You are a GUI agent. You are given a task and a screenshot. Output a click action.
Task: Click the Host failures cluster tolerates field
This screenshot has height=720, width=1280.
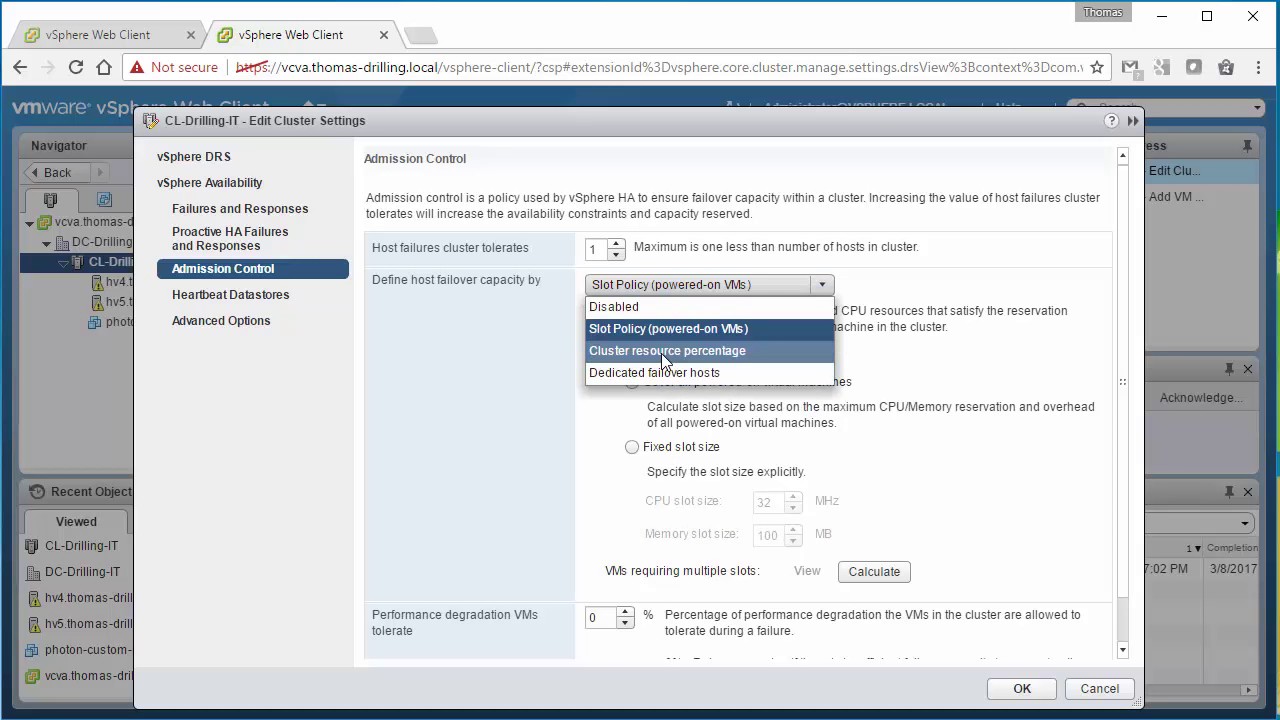point(597,249)
